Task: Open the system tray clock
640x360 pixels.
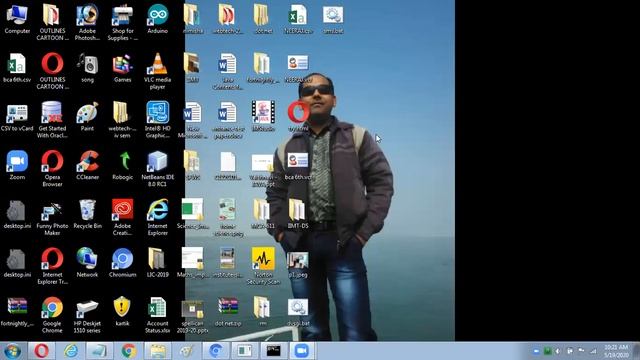Action: 617,351
